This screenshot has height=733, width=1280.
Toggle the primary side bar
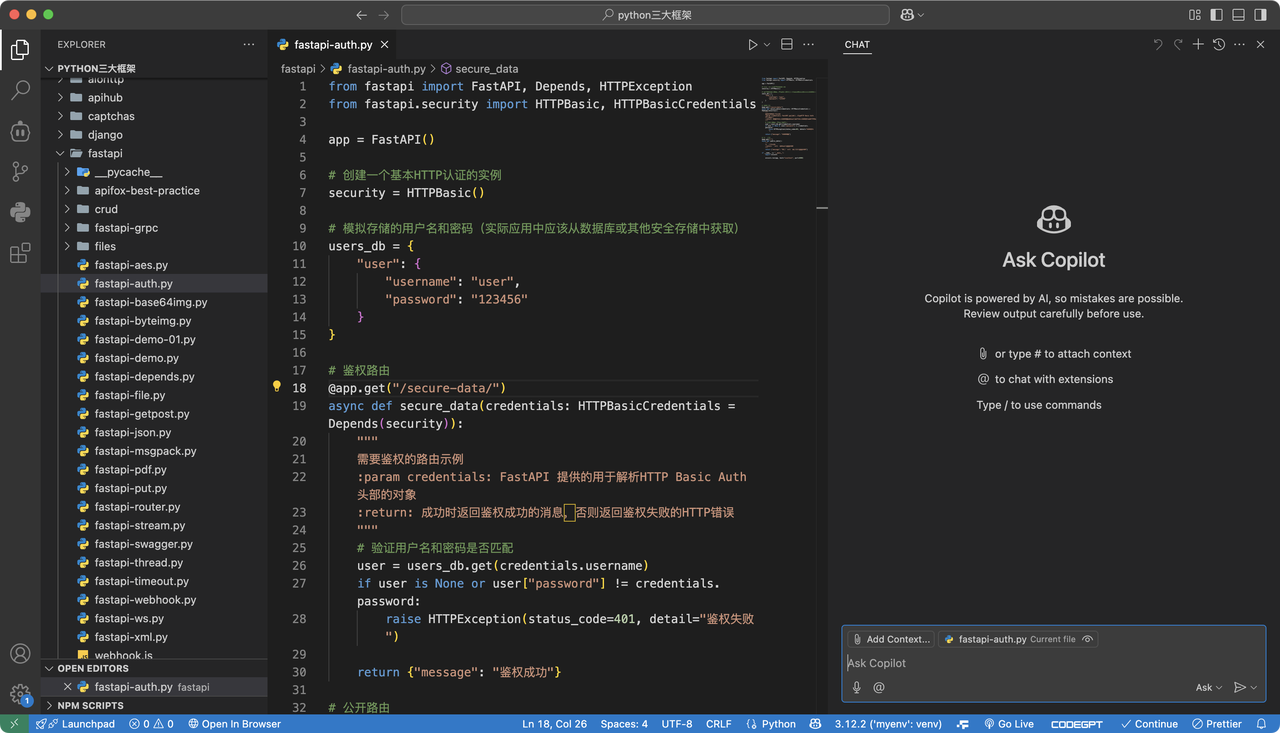coord(1217,15)
